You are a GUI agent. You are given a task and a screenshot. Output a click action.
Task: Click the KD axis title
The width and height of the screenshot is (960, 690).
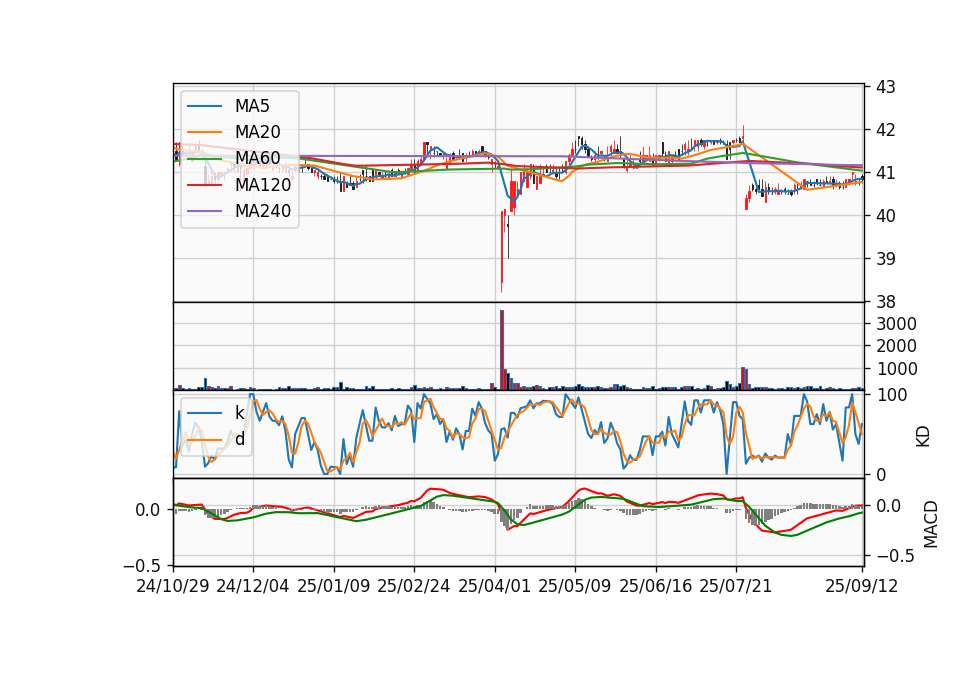point(923,437)
